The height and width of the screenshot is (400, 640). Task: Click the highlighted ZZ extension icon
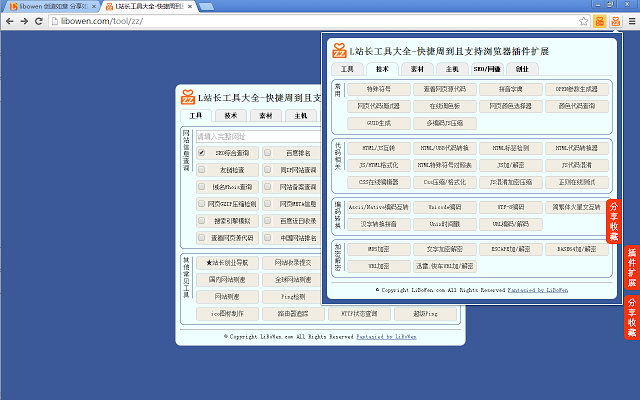click(616, 21)
